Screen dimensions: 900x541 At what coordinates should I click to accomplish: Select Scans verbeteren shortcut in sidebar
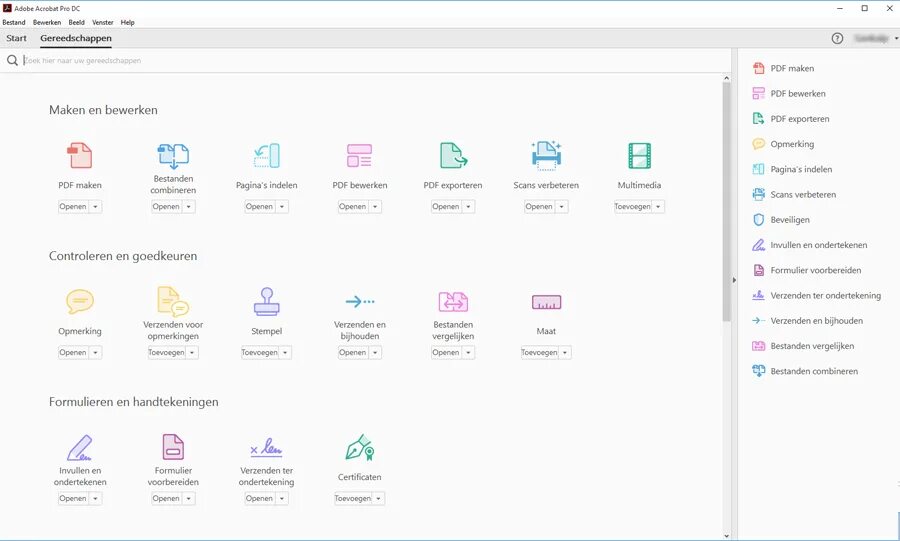794,194
